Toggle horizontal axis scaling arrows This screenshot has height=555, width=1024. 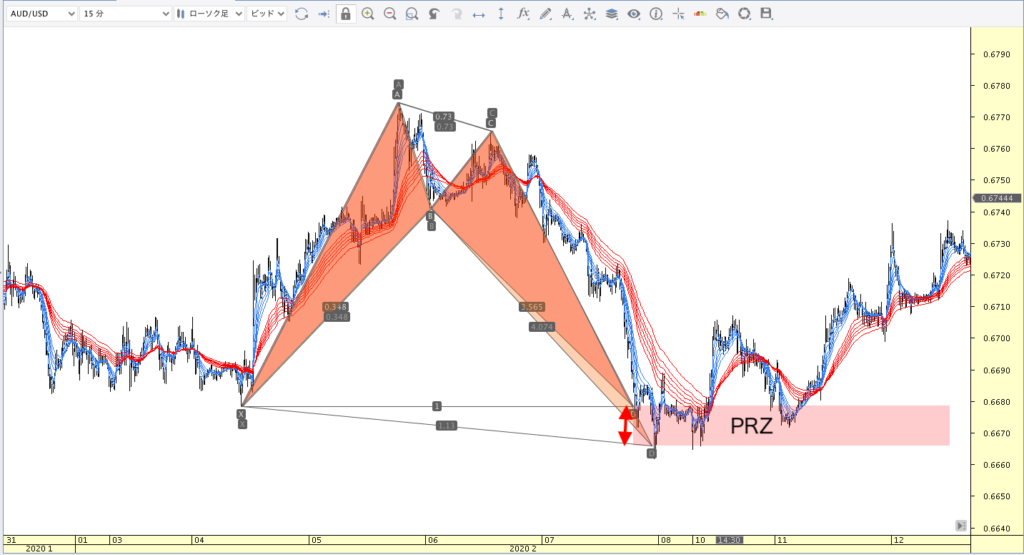pyautogui.click(x=478, y=14)
